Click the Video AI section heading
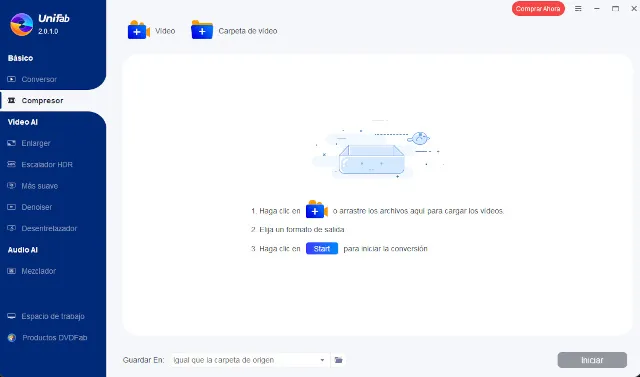The height and width of the screenshot is (377, 640). [23, 122]
